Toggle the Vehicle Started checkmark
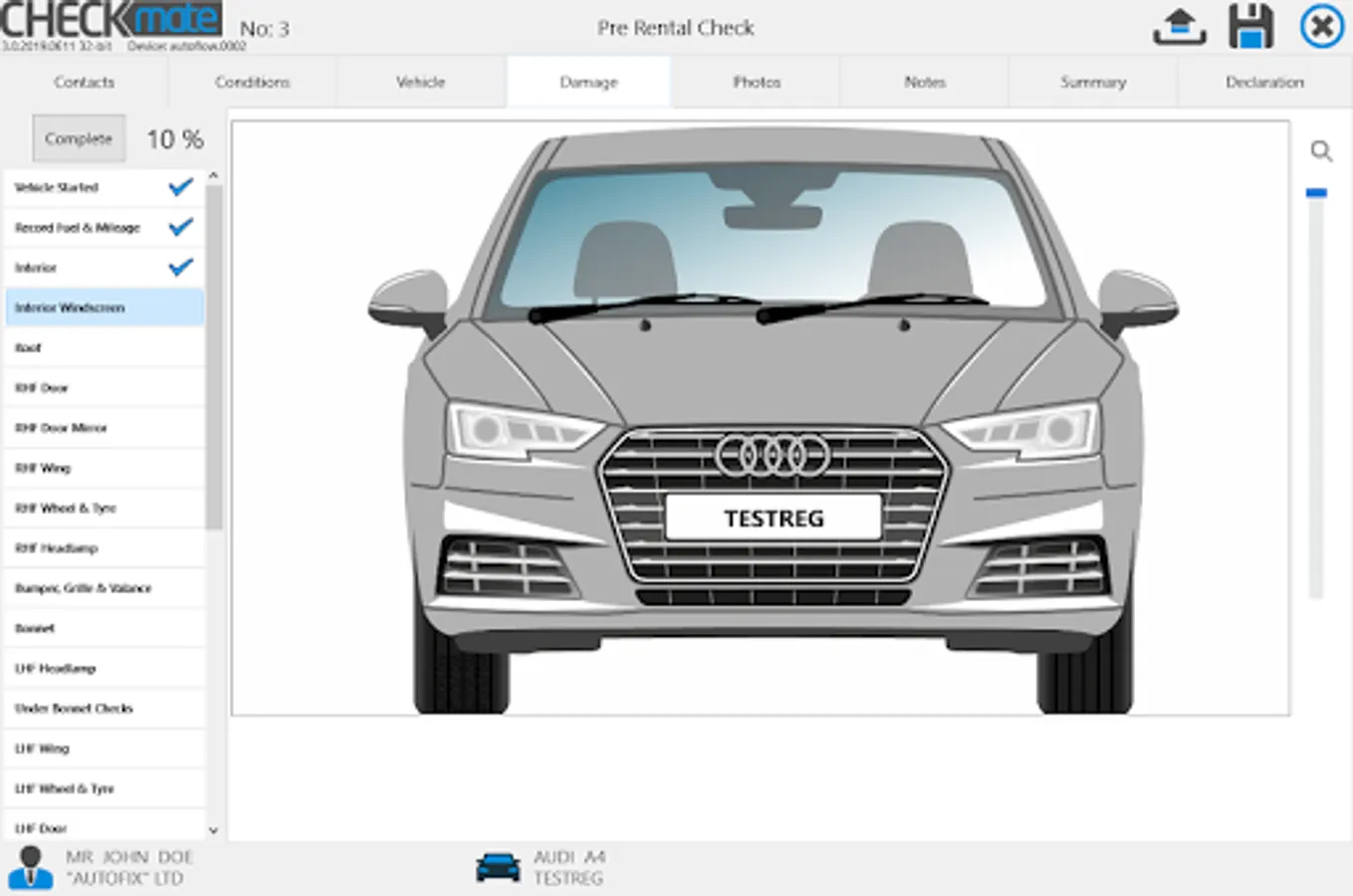This screenshot has width=1353, height=896. coord(180,187)
